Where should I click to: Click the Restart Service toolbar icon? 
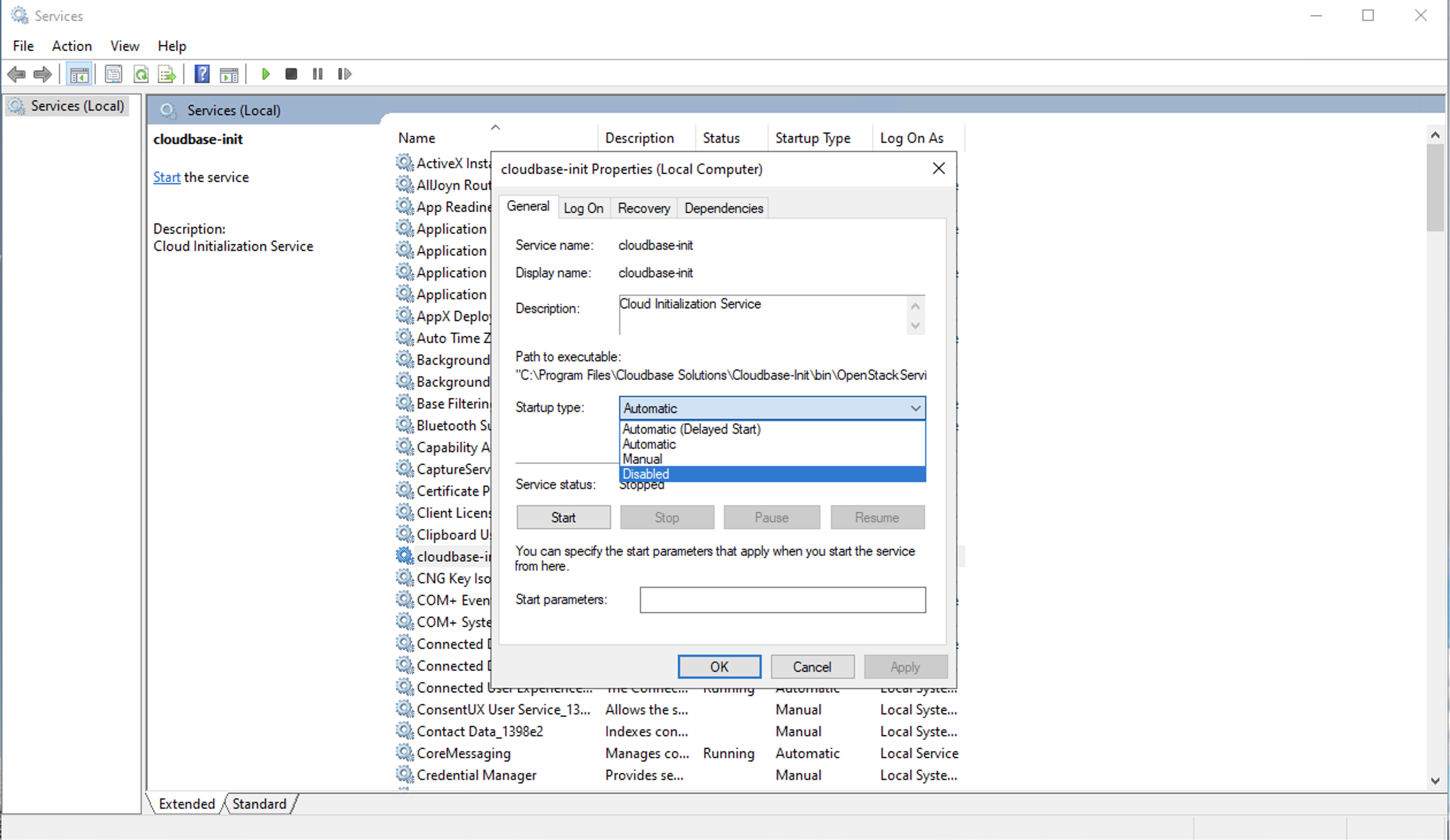(x=344, y=74)
